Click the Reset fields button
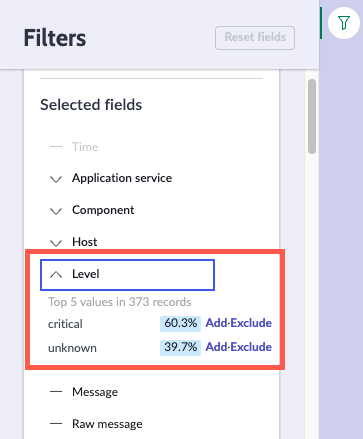The image size is (363, 439). point(255,38)
